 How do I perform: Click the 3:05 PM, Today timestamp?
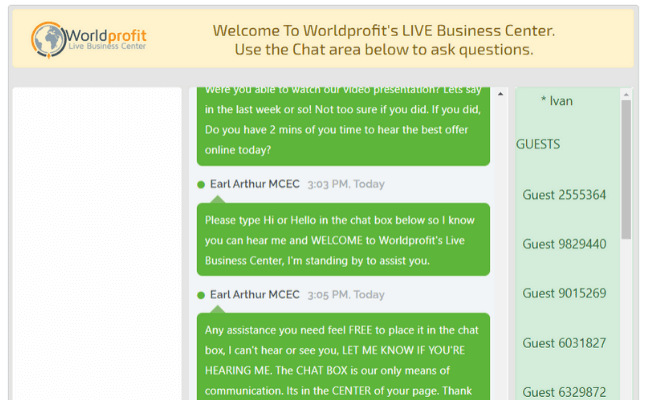tap(346, 295)
